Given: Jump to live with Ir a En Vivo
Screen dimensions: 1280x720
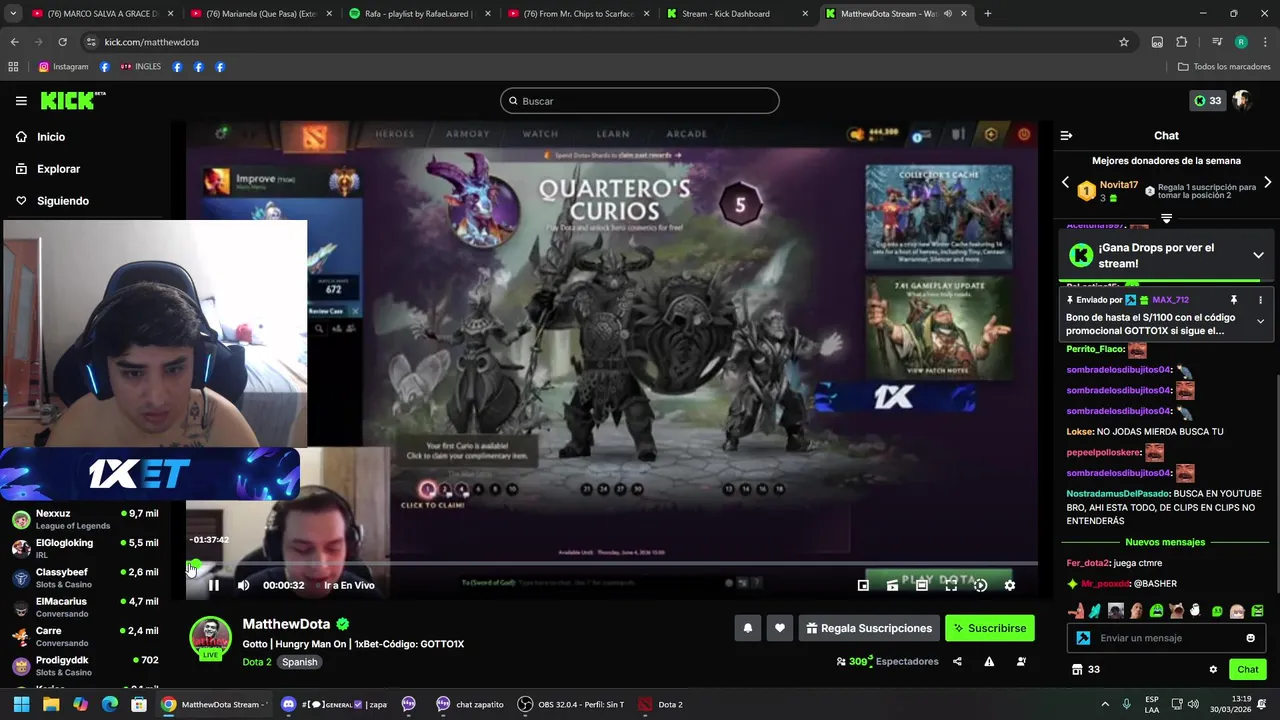Looking at the screenshot, I should (x=349, y=585).
